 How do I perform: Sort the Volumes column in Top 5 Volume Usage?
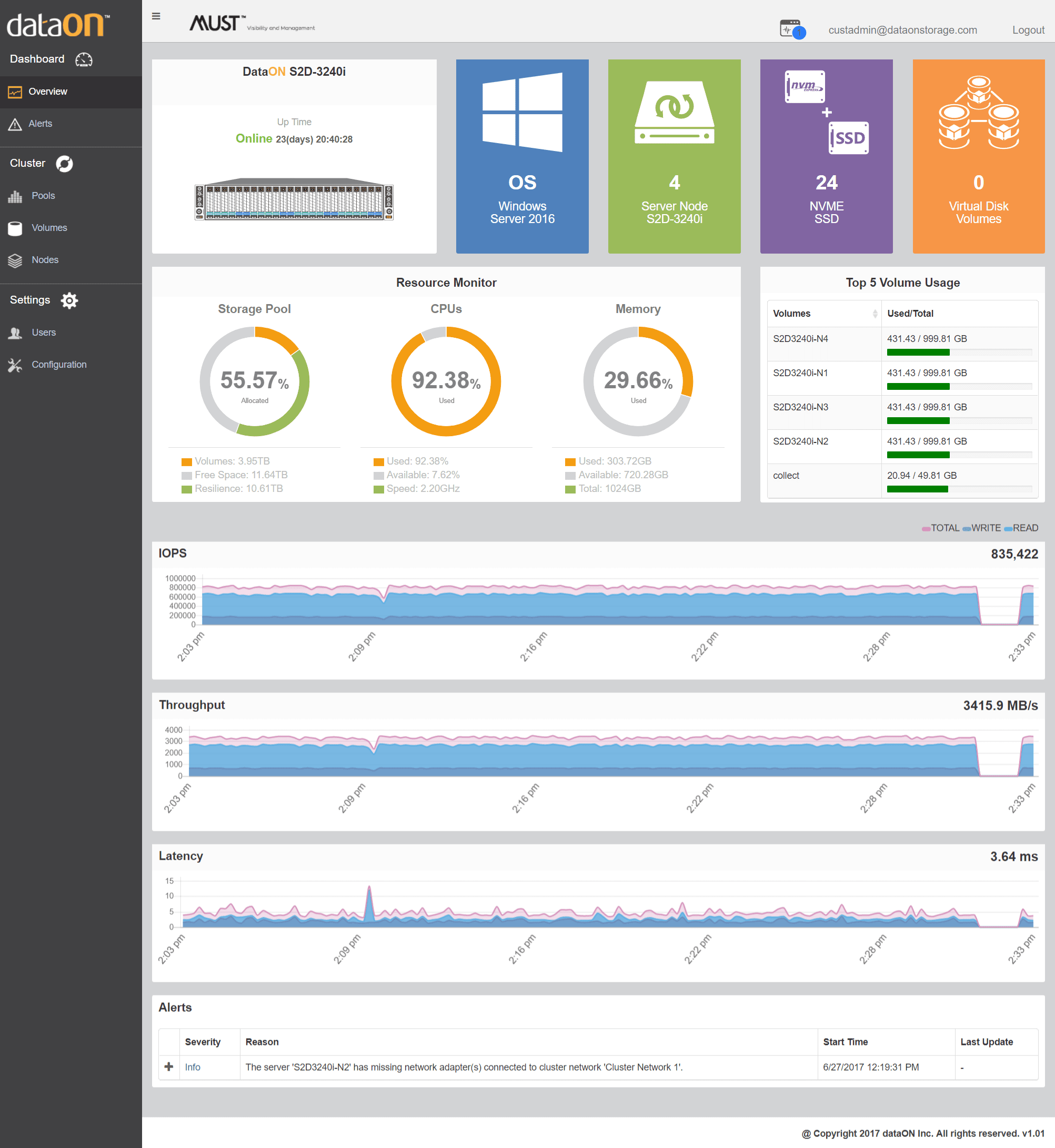pyautogui.click(x=875, y=314)
